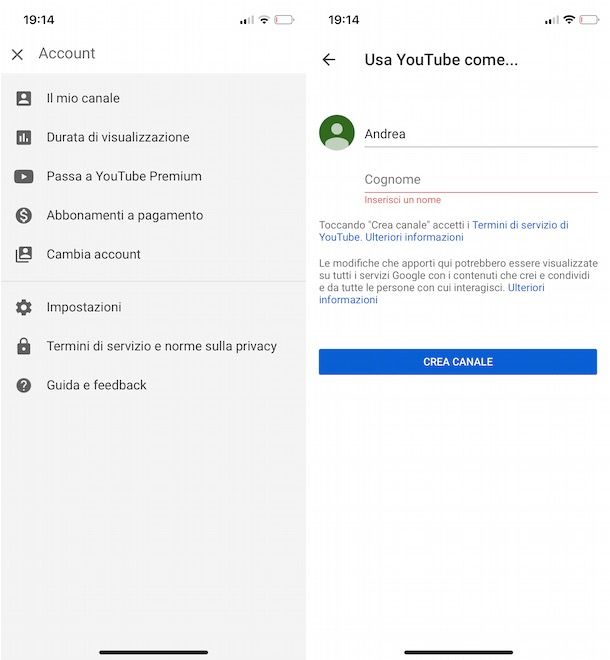Open Il mio canale menu entry
Image resolution: width=610 pixels, height=660 pixels.
pos(153,98)
